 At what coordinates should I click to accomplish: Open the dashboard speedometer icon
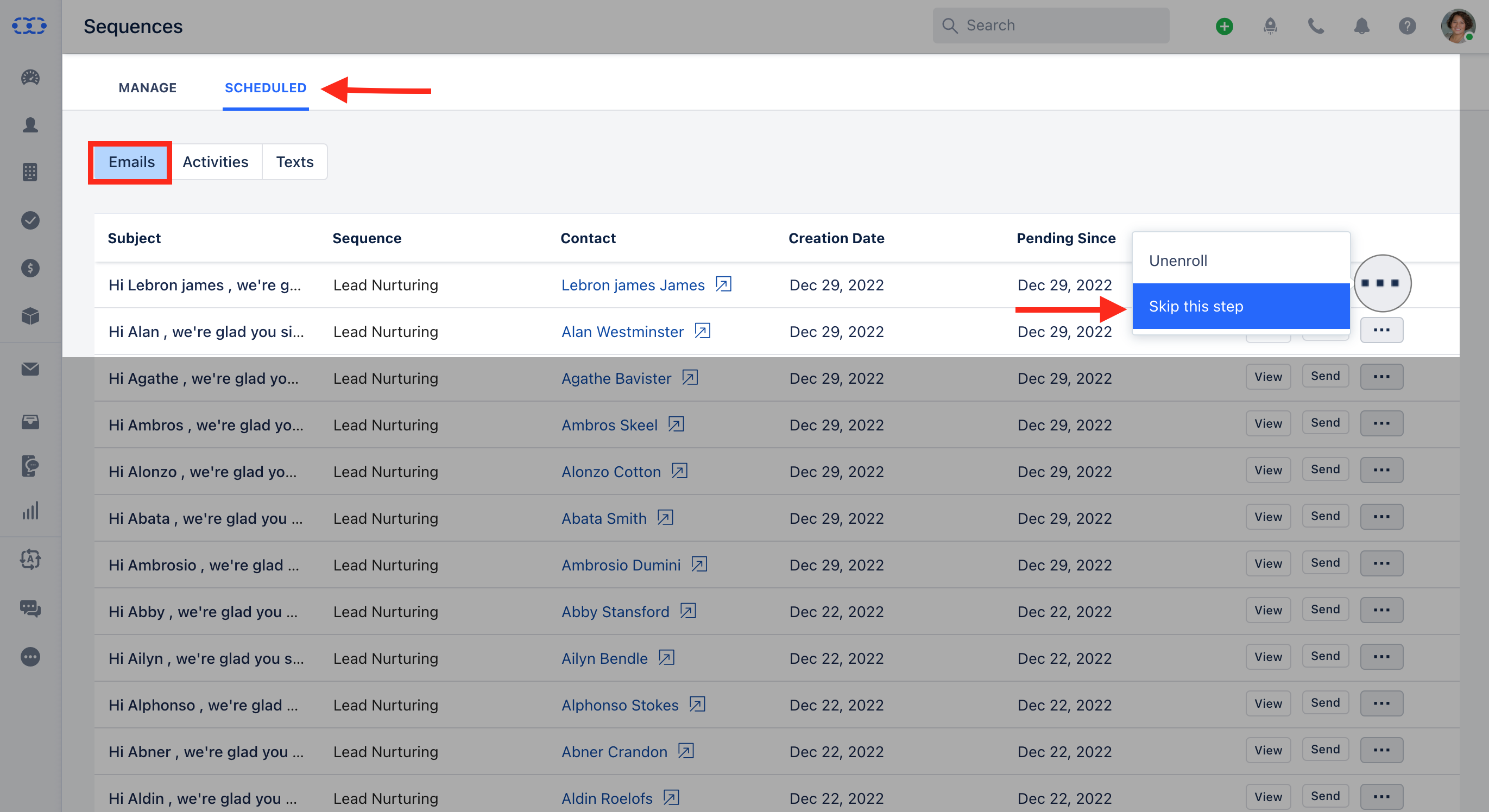pyautogui.click(x=29, y=78)
